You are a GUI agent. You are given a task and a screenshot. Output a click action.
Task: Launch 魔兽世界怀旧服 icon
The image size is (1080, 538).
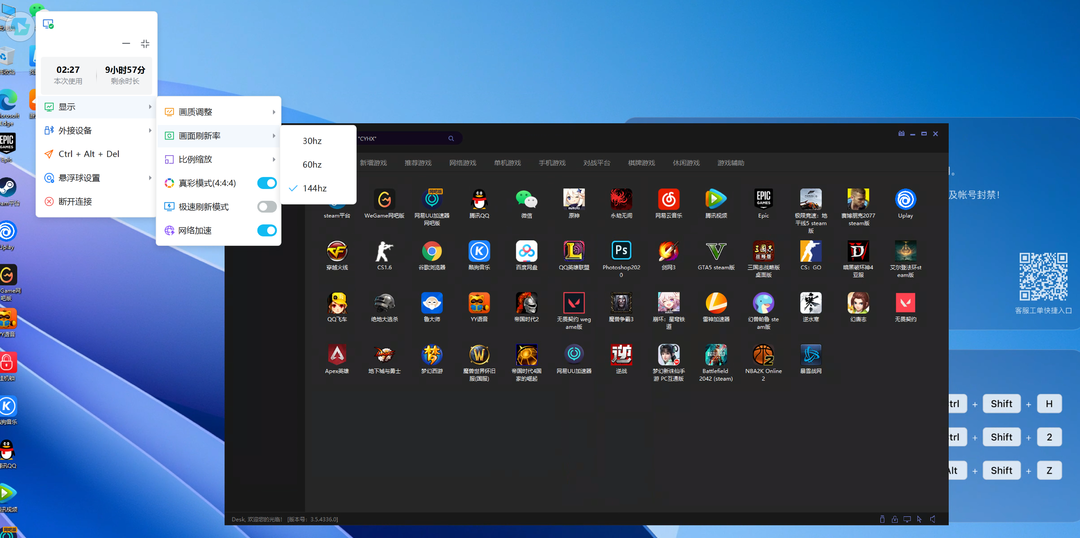479,354
